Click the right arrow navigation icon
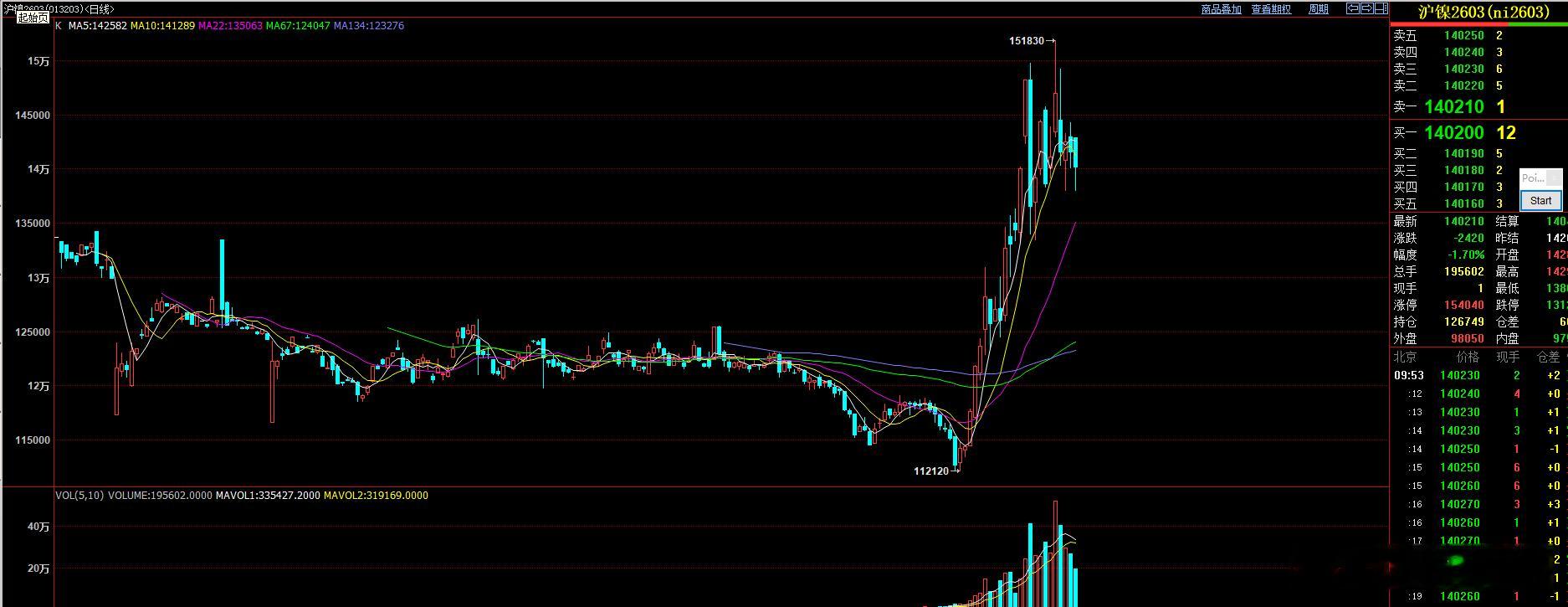Viewport: 1568px width, 607px height. click(x=1366, y=8)
